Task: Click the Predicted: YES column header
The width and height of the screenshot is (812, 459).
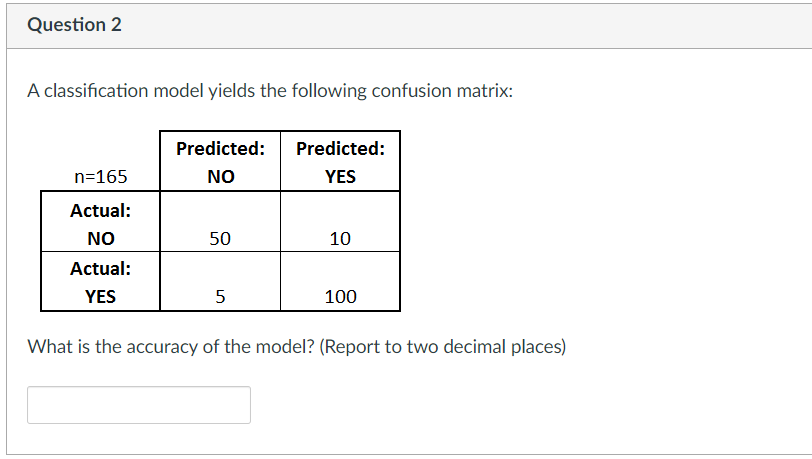Action: pos(340,162)
